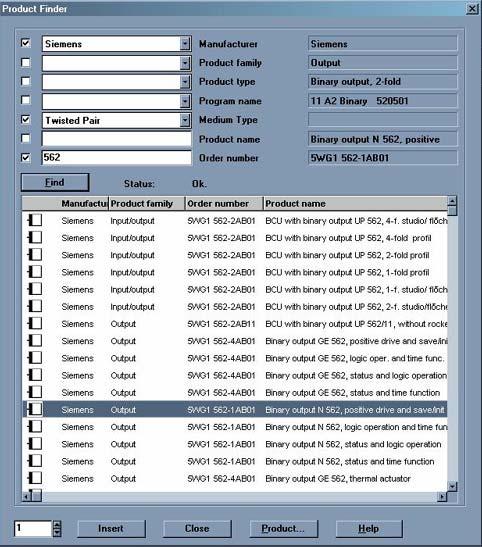Screen dimensions: 482x547
Task: Select 'Binary output GE 562, thermal actuator' product name
Action: coord(338,479)
